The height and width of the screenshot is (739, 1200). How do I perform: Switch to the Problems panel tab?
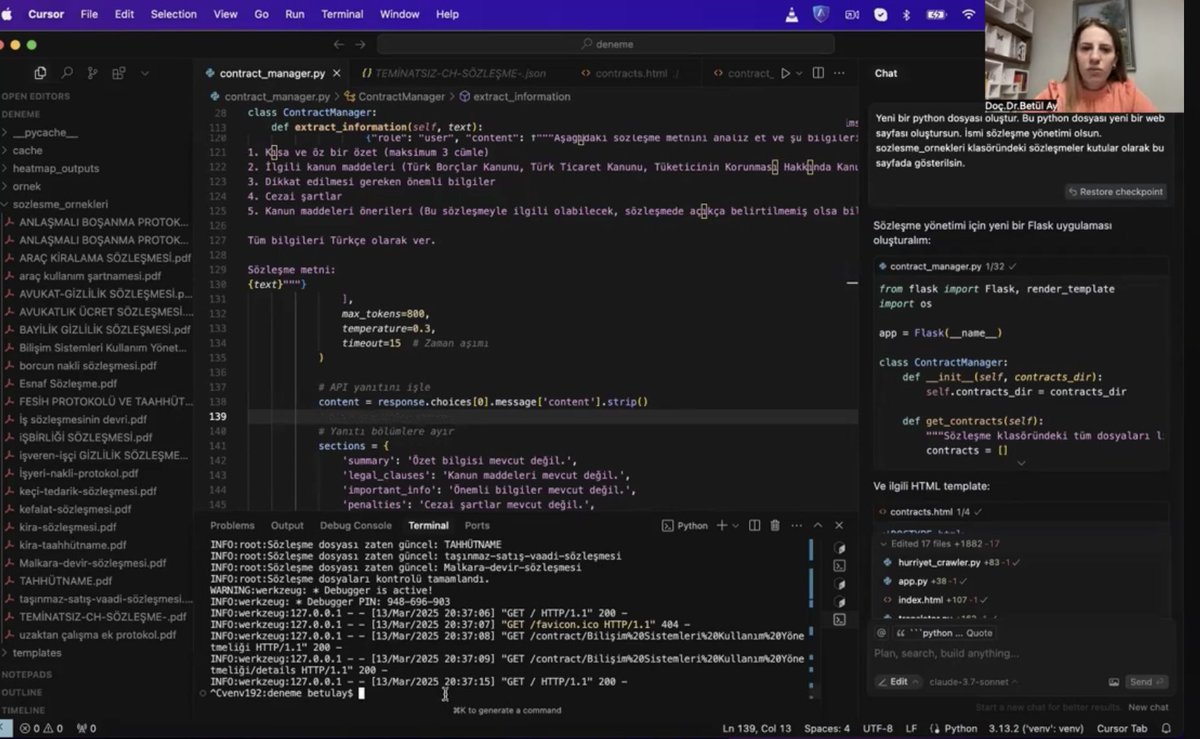coord(232,525)
